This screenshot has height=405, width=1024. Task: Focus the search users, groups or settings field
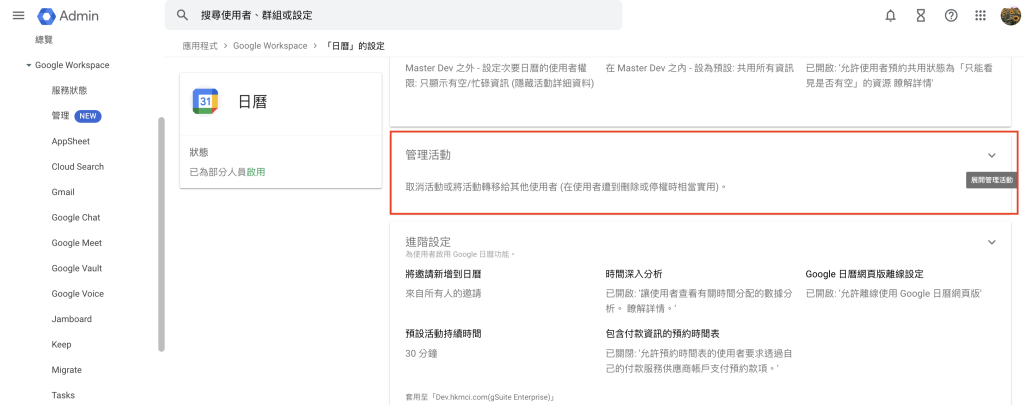tap(393, 15)
